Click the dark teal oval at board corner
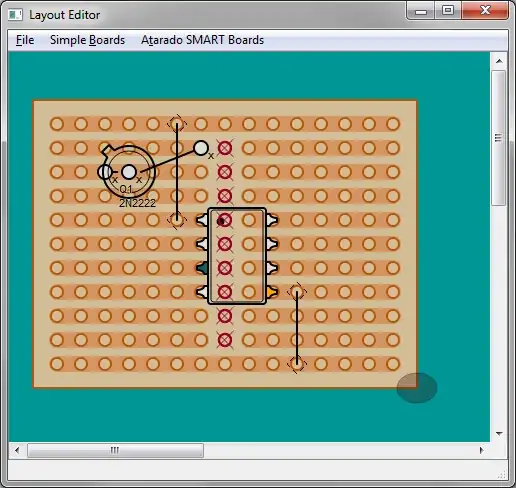 417,388
